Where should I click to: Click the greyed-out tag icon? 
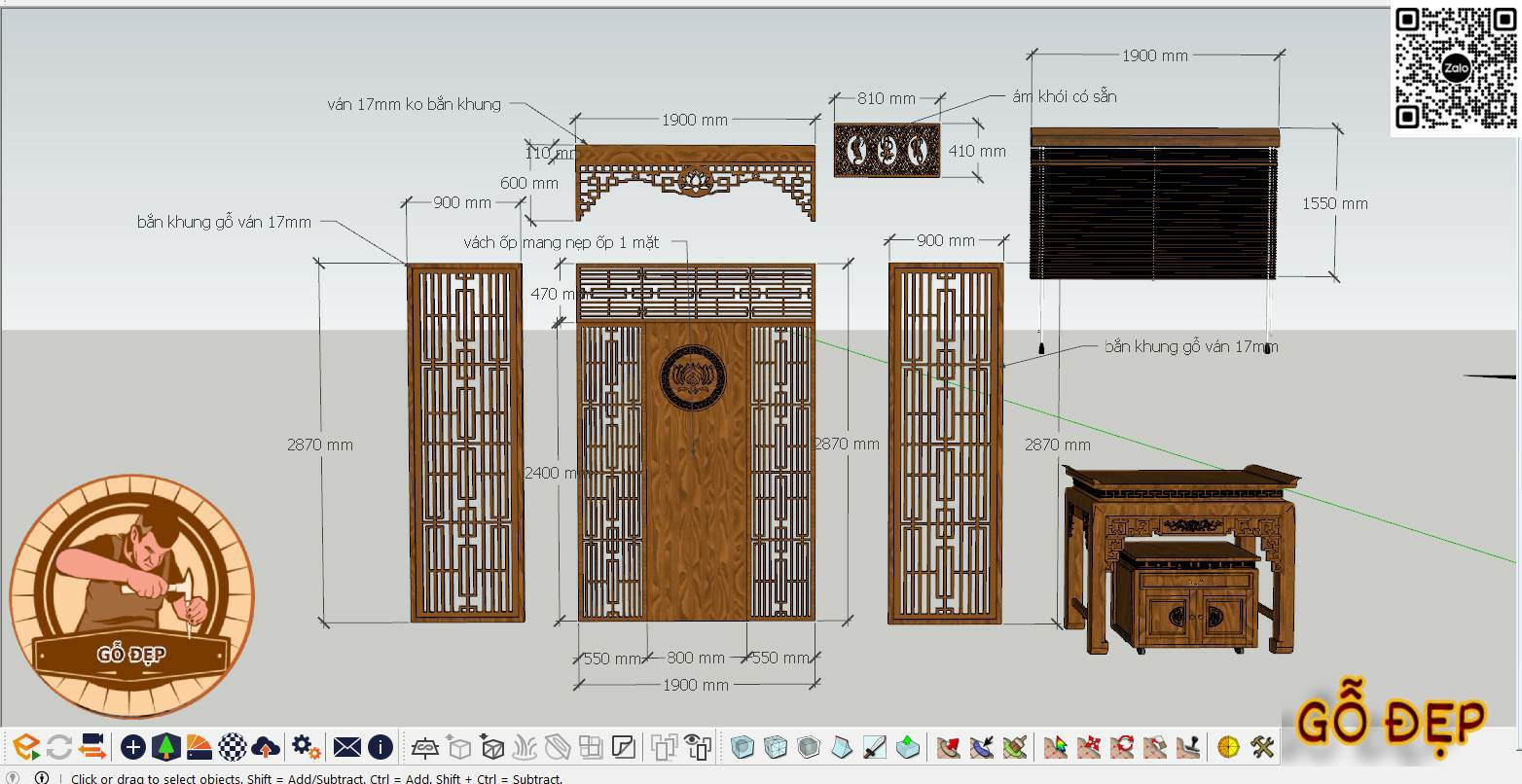[558, 747]
